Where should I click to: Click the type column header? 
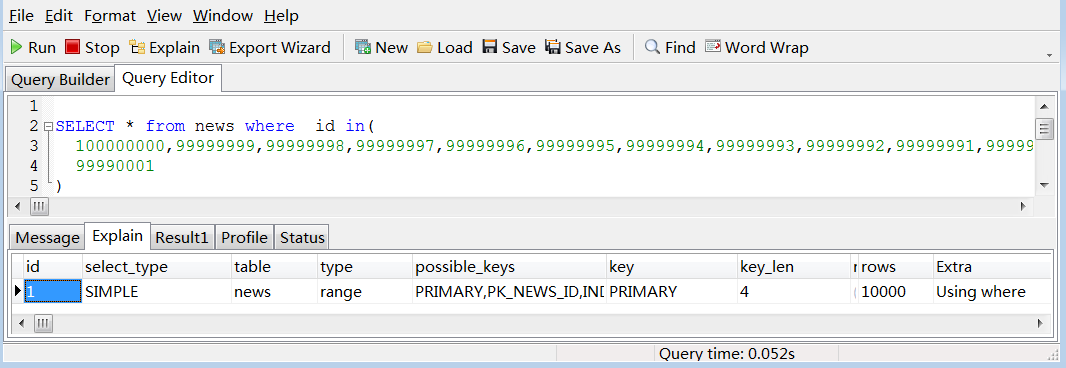tap(365, 267)
